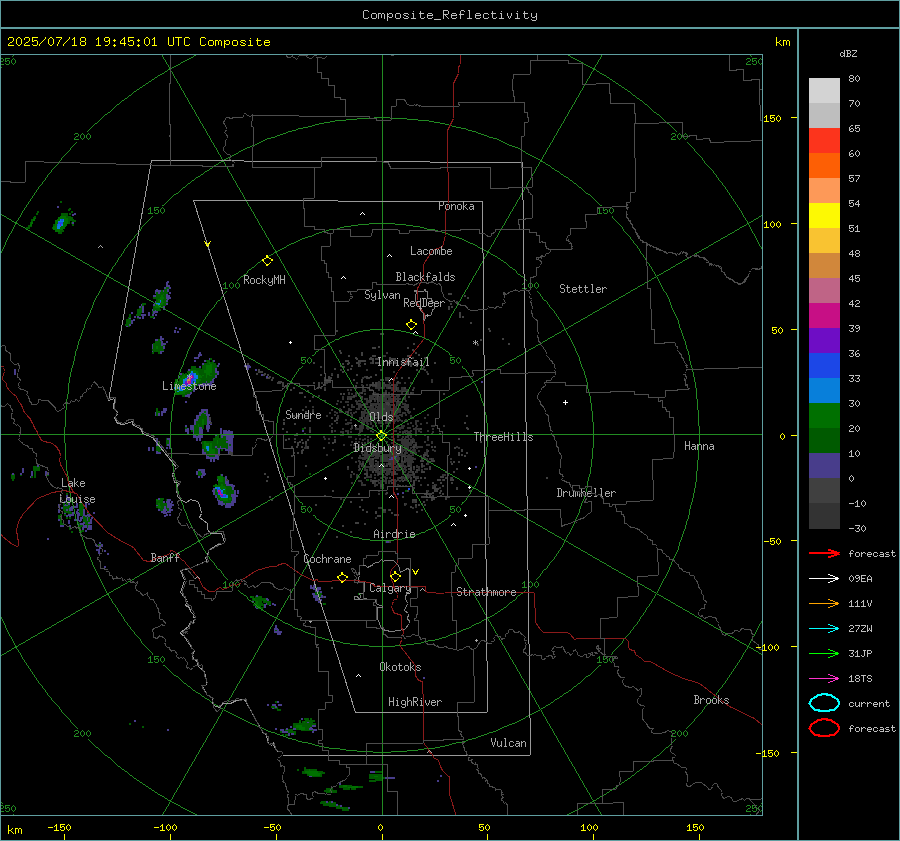Click the red forecast arrow in legend

[824, 553]
